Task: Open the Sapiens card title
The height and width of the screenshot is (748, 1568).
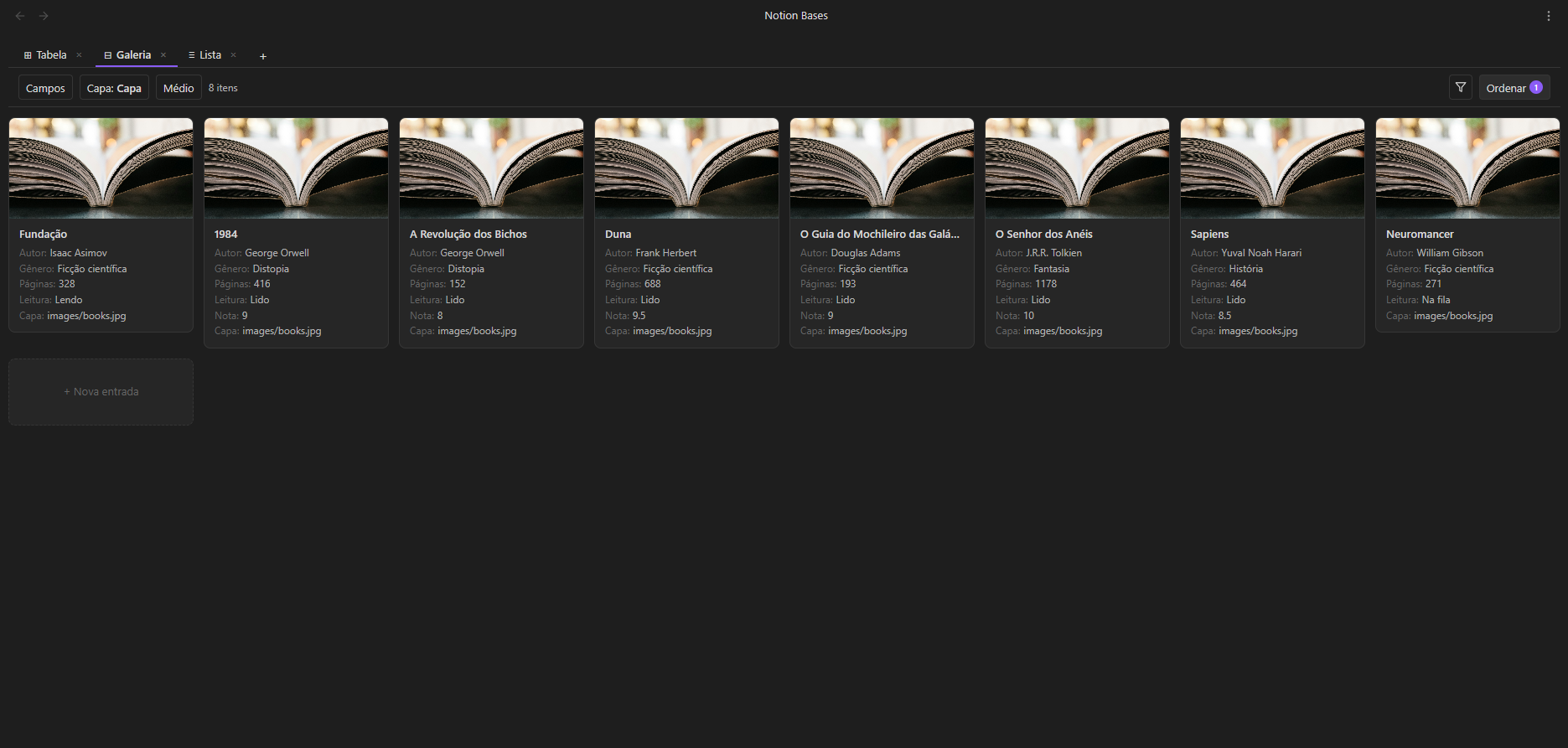Action: tap(1209, 235)
